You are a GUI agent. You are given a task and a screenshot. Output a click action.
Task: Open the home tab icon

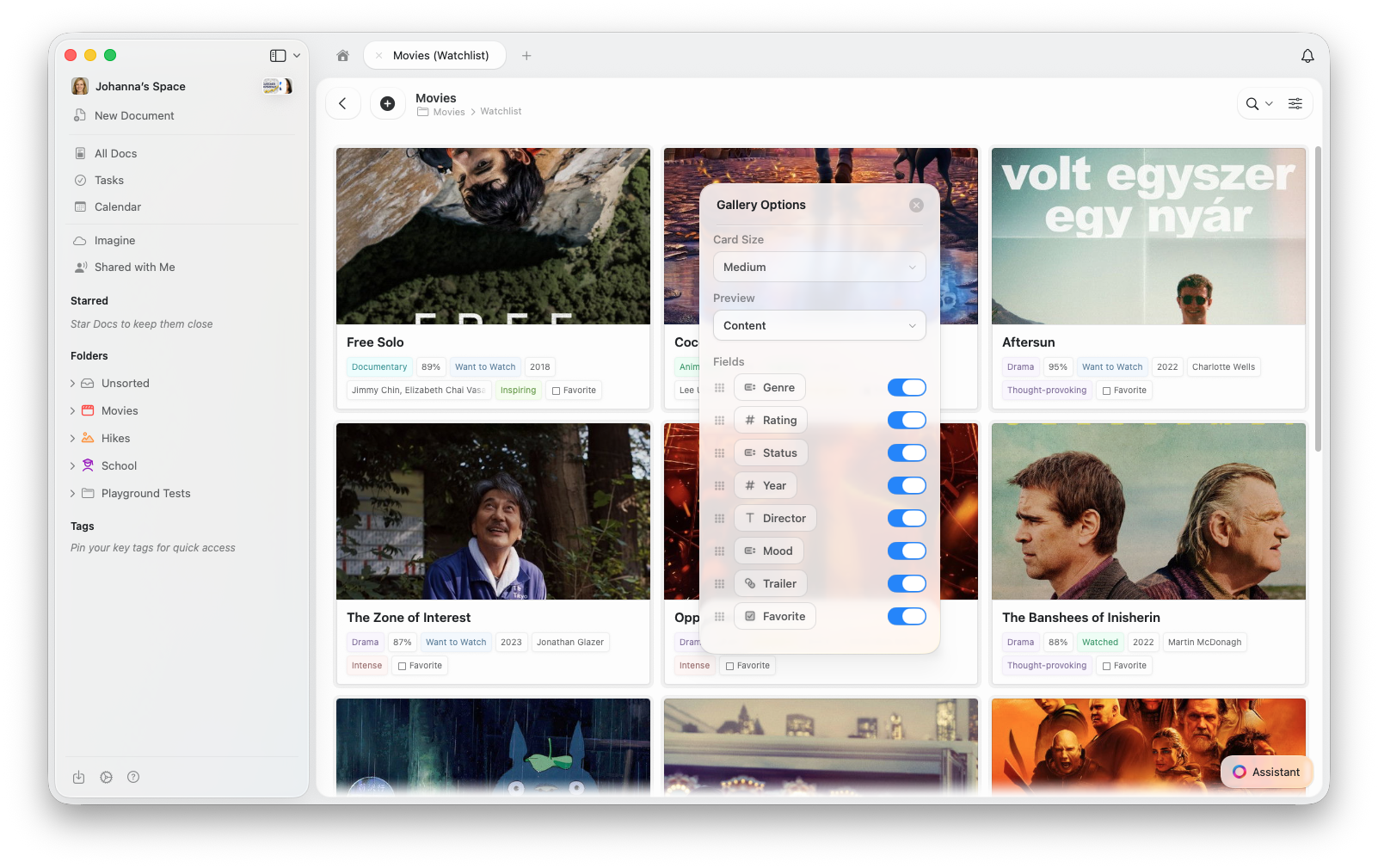coord(342,55)
